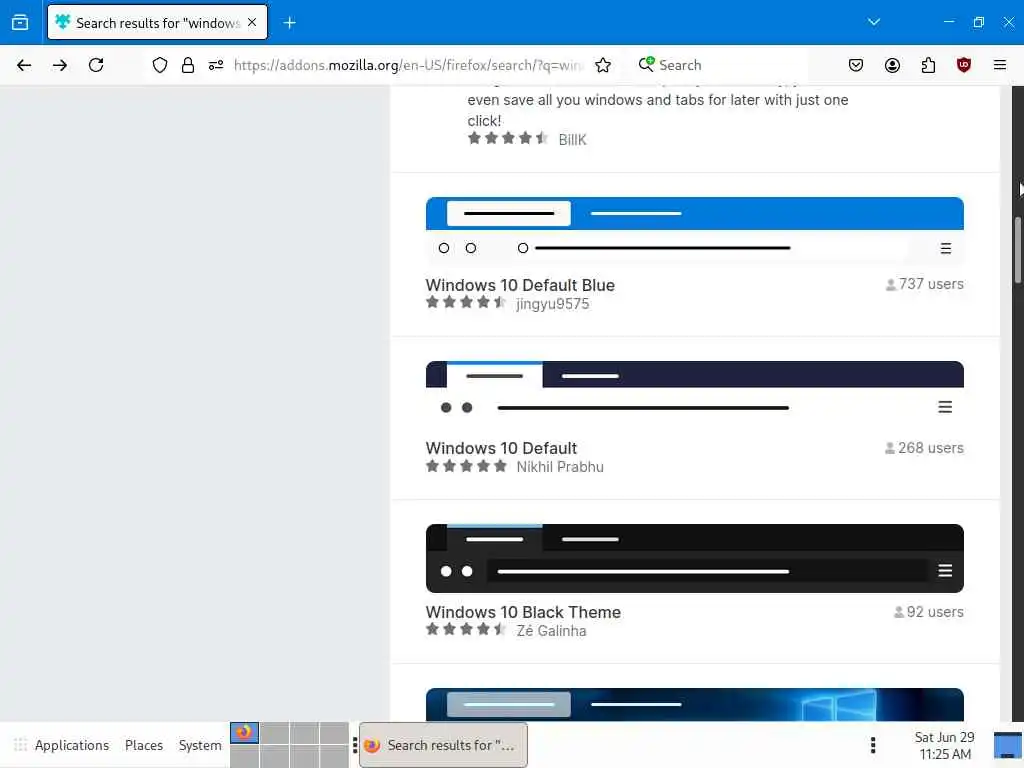Open the Extensions puzzle icon
This screenshot has height=768, width=1024.
pos(928,65)
